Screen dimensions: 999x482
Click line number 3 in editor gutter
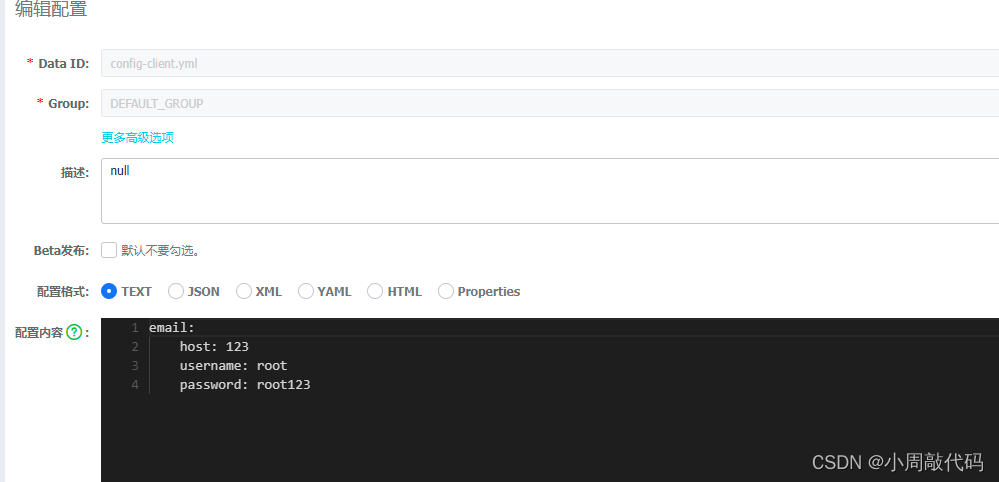pyautogui.click(x=134, y=366)
